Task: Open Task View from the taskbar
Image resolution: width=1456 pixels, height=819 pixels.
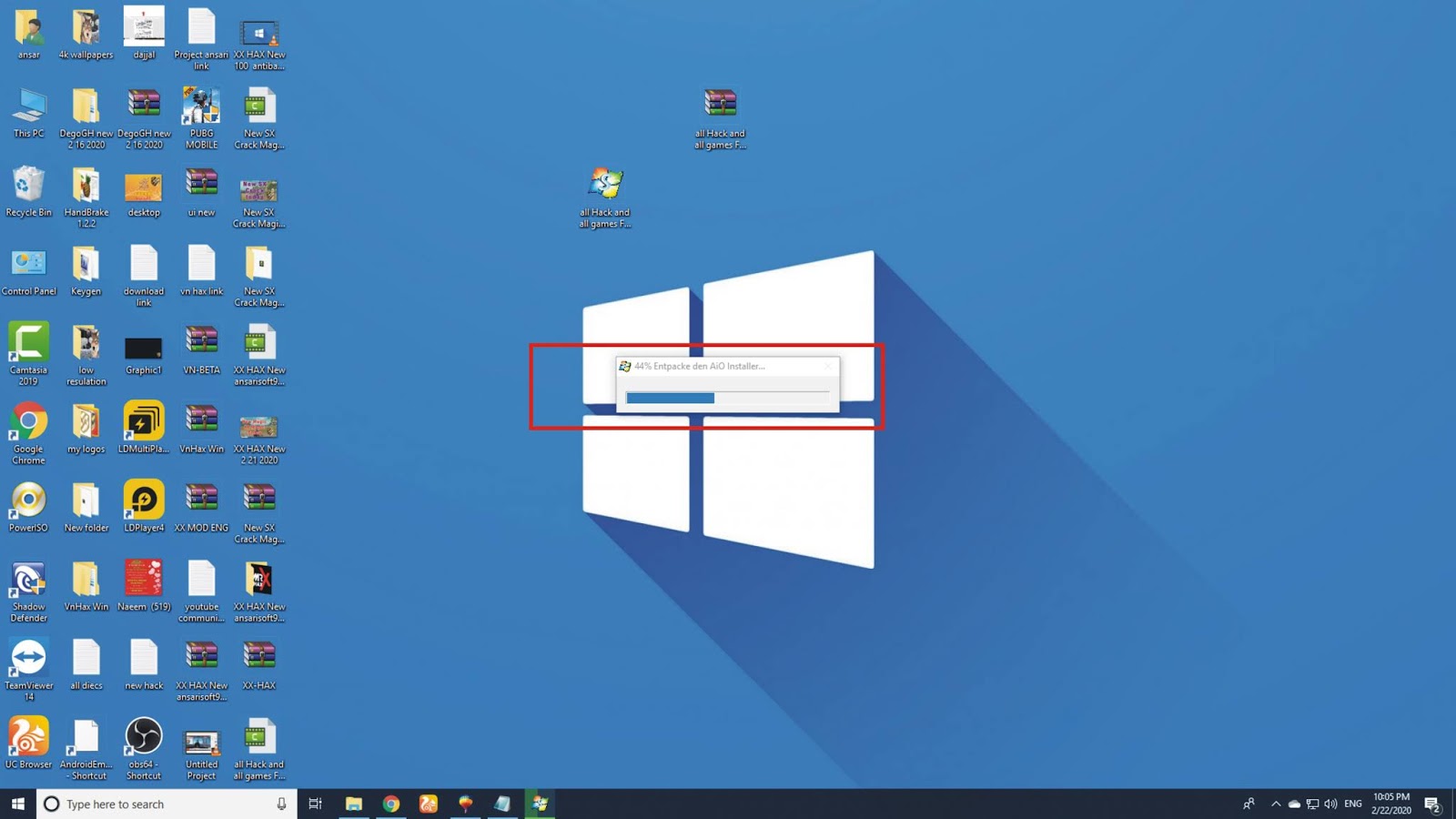Action: tap(316, 804)
